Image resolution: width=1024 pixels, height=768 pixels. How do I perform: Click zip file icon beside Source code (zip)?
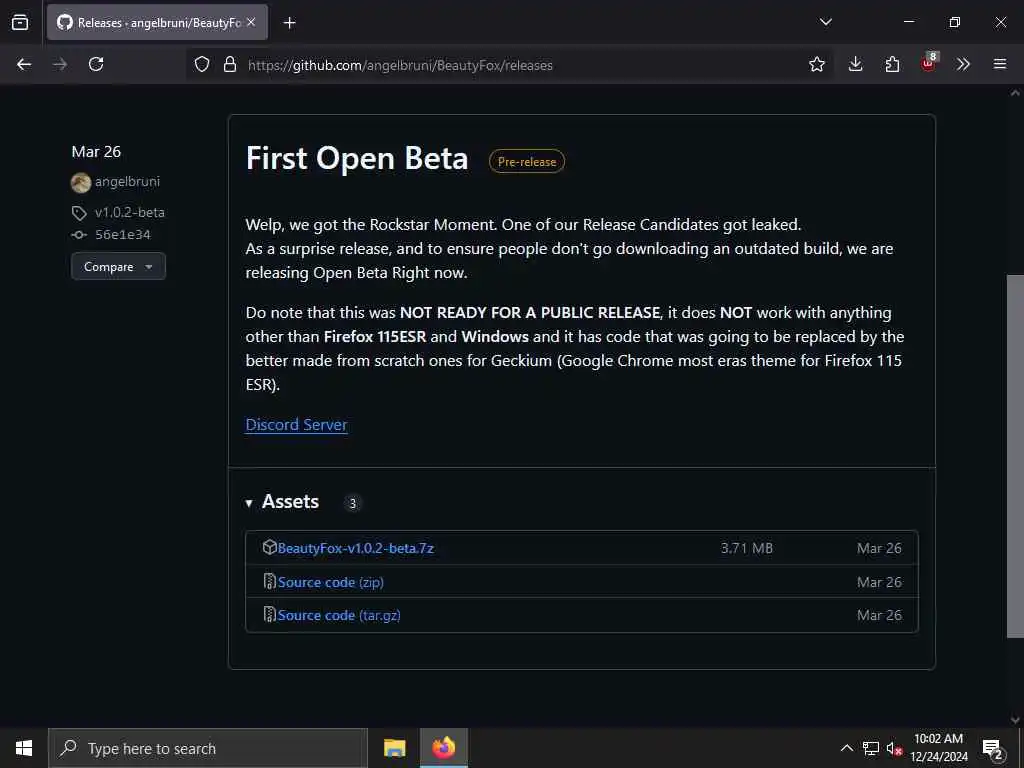point(270,581)
